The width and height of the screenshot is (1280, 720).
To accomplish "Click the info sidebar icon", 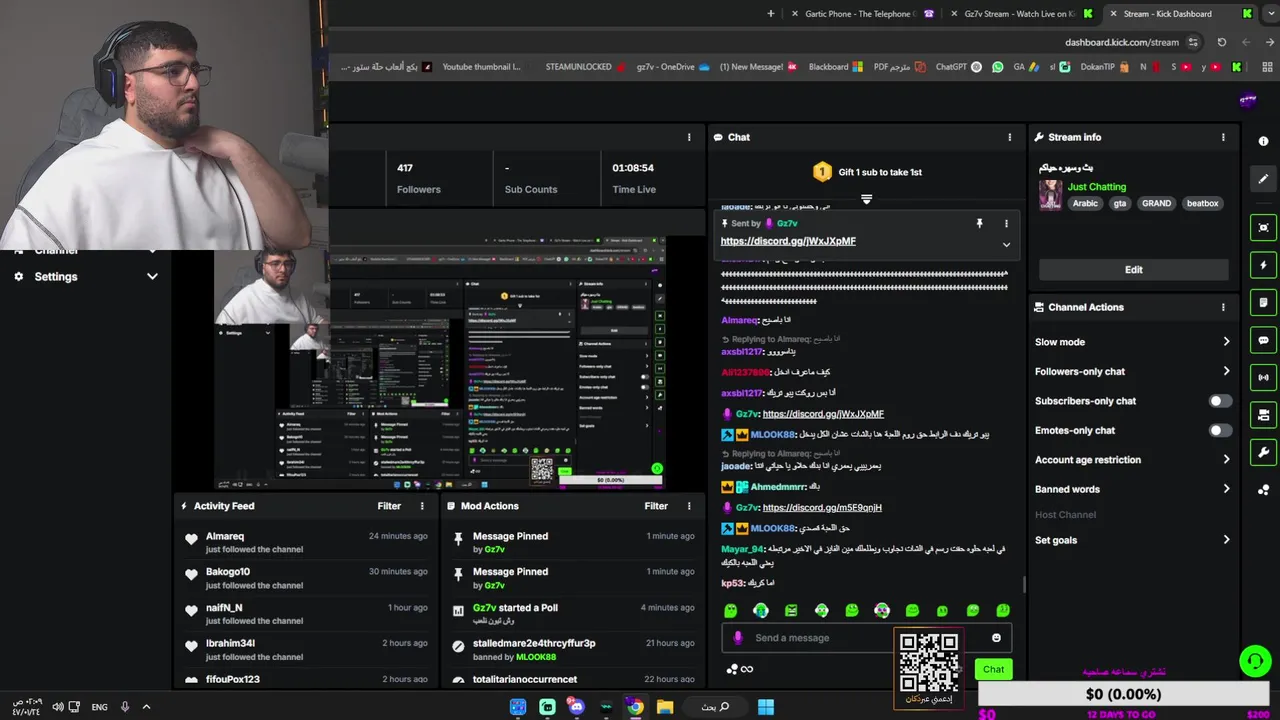I will pyautogui.click(x=1263, y=141).
